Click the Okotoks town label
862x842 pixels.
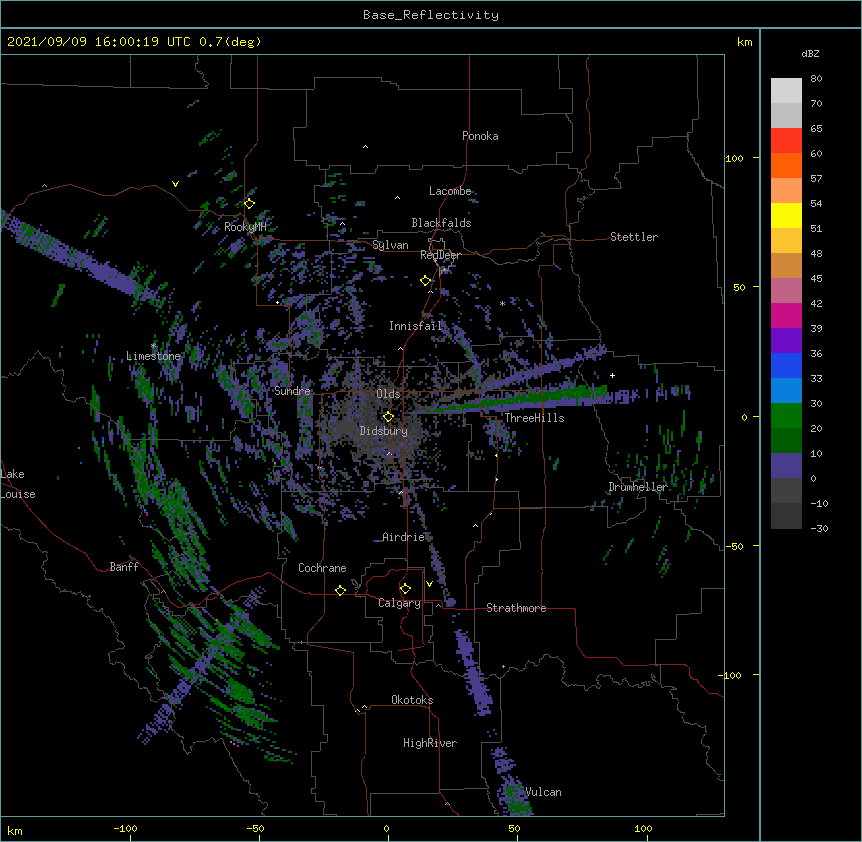click(x=412, y=700)
